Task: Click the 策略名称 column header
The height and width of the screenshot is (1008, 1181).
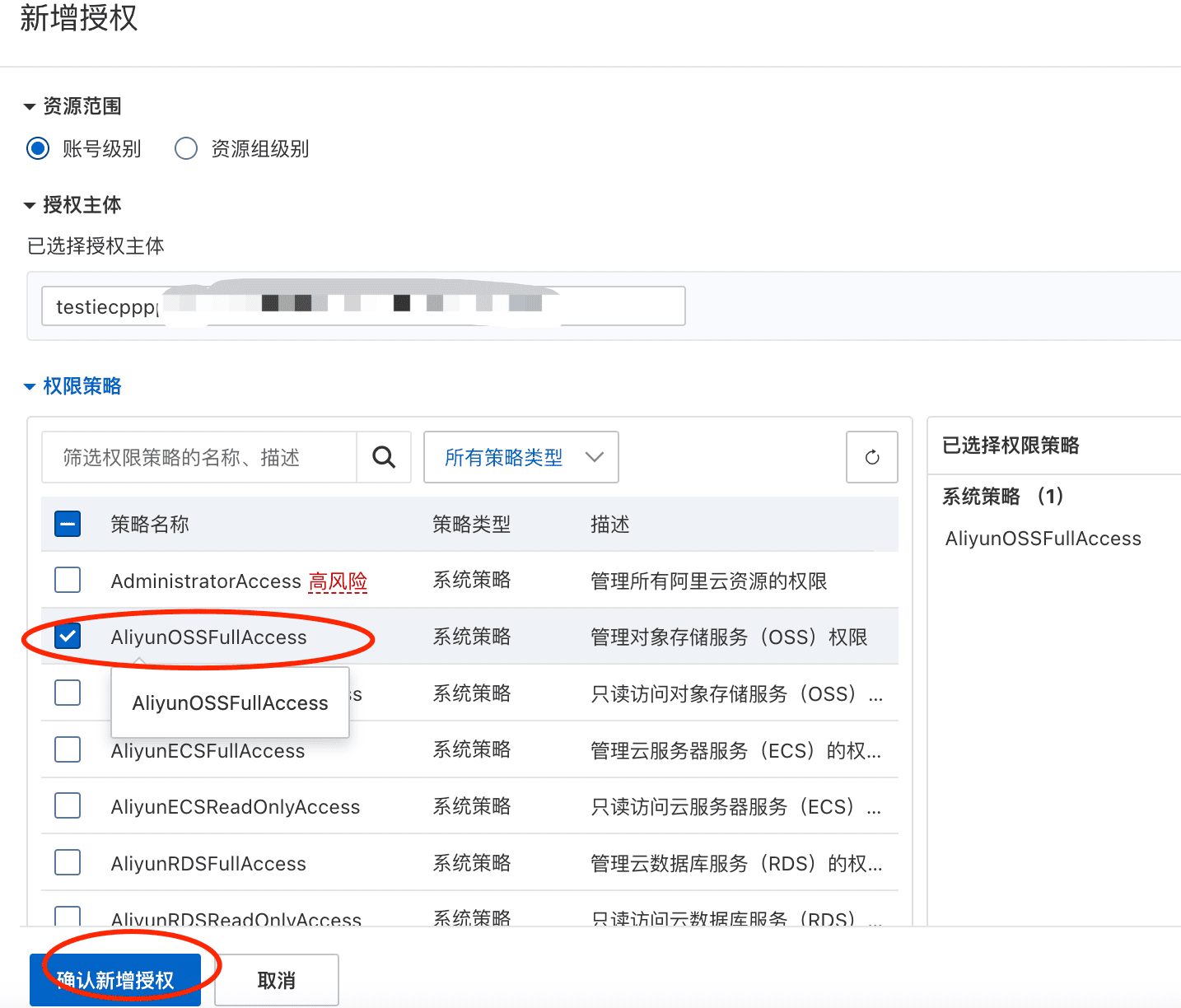Action: point(150,525)
